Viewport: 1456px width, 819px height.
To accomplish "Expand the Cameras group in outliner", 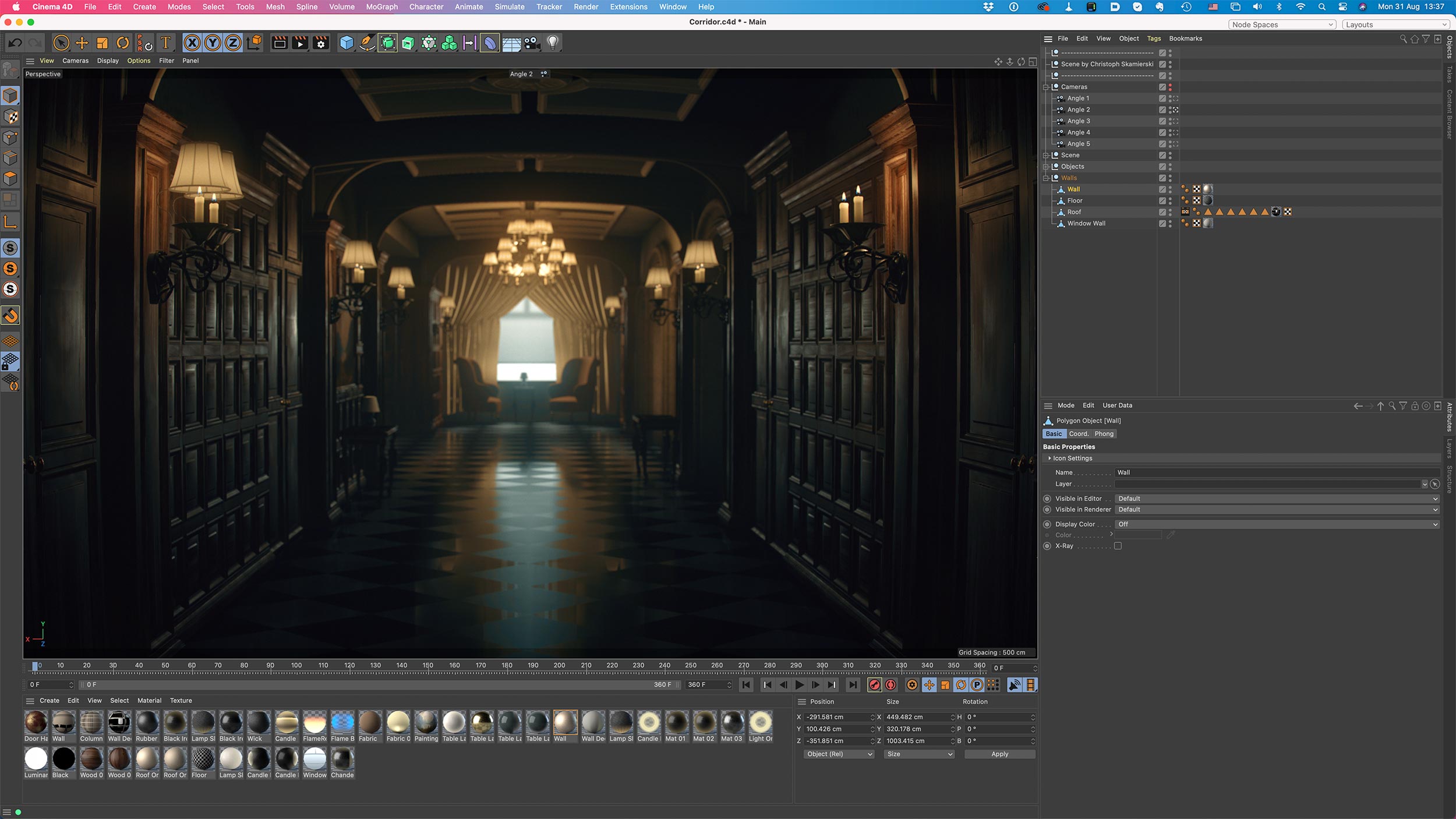I will [x=1046, y=87].
